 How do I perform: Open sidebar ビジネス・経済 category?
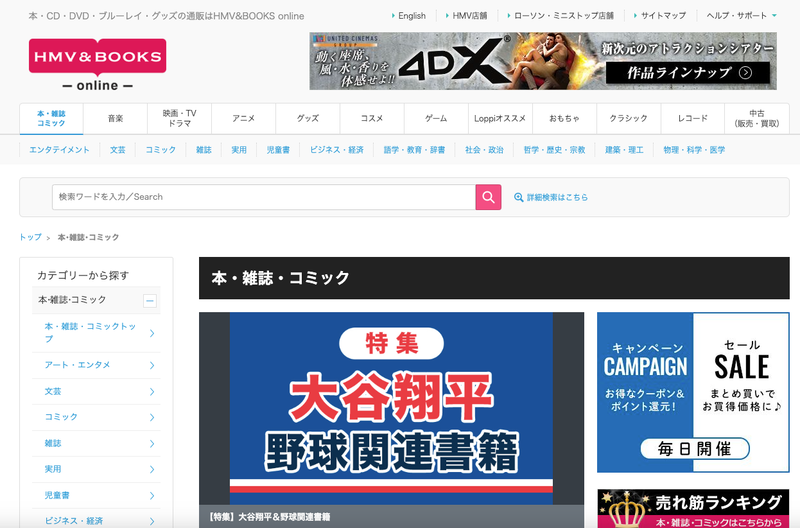point(73,521)
